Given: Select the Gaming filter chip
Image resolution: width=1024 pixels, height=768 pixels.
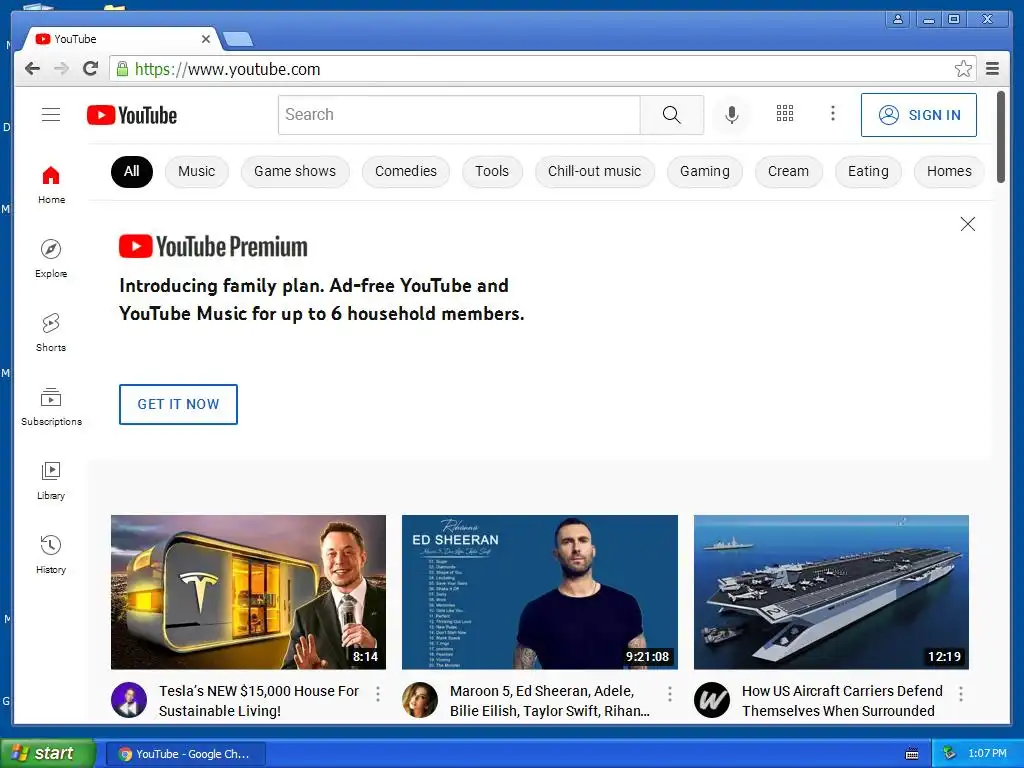Looking at the screenshot, I should click(705, 172).
